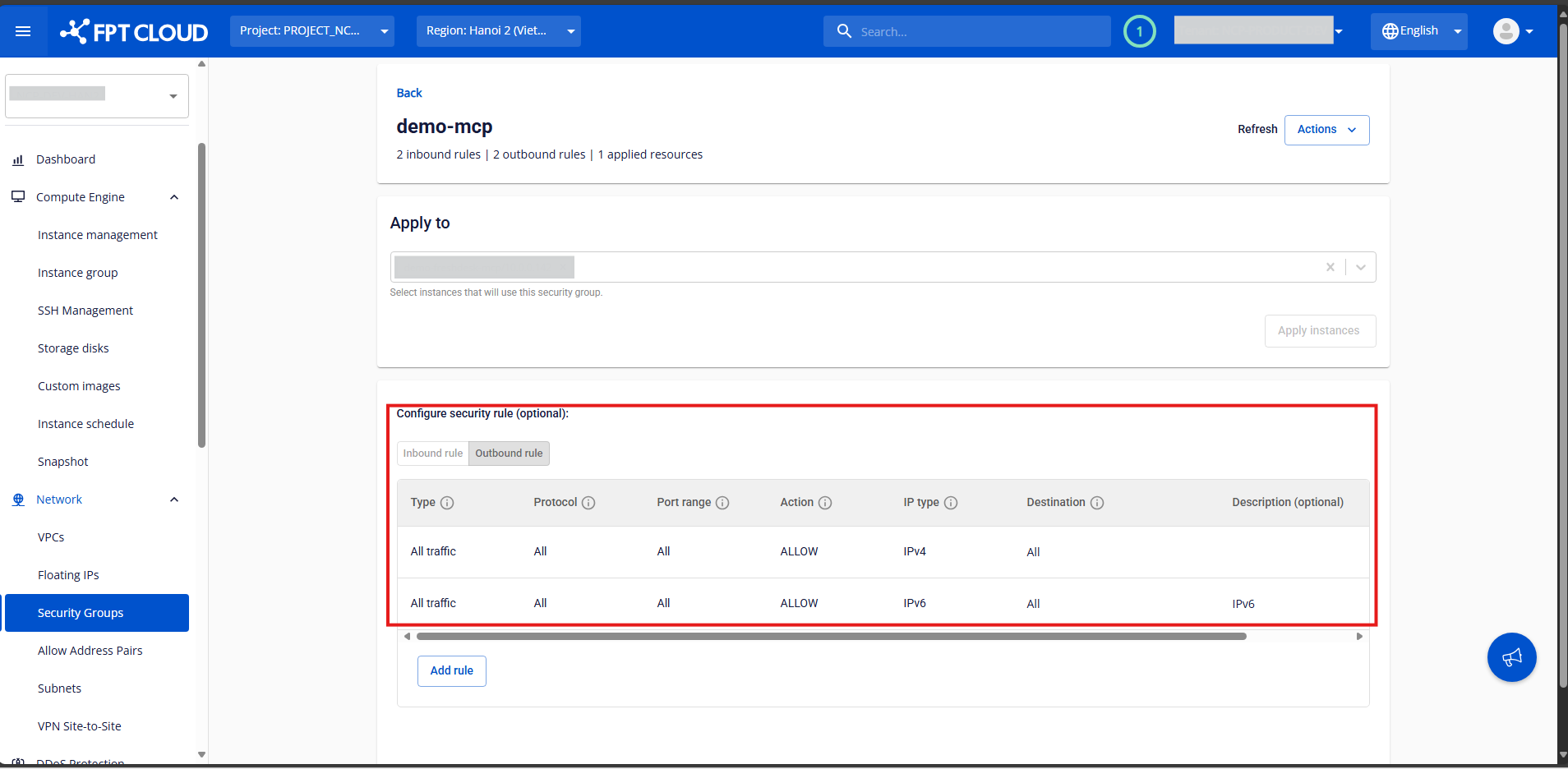
Task: Click the Protocol column info icon
Action: click(588, 503)
